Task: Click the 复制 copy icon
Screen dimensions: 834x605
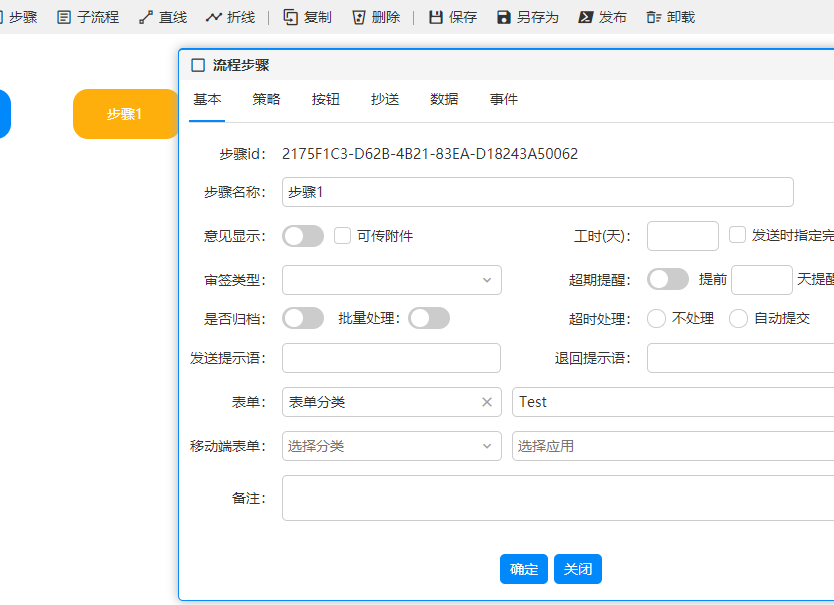Action: pos(290,18)
